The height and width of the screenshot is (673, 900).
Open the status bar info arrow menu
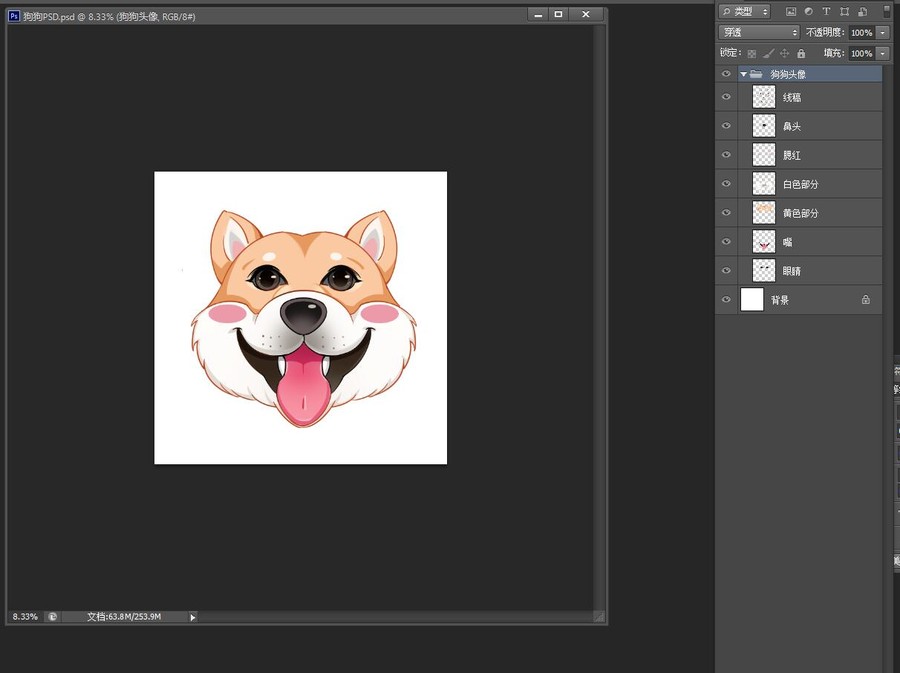click(x=193, y=617)
